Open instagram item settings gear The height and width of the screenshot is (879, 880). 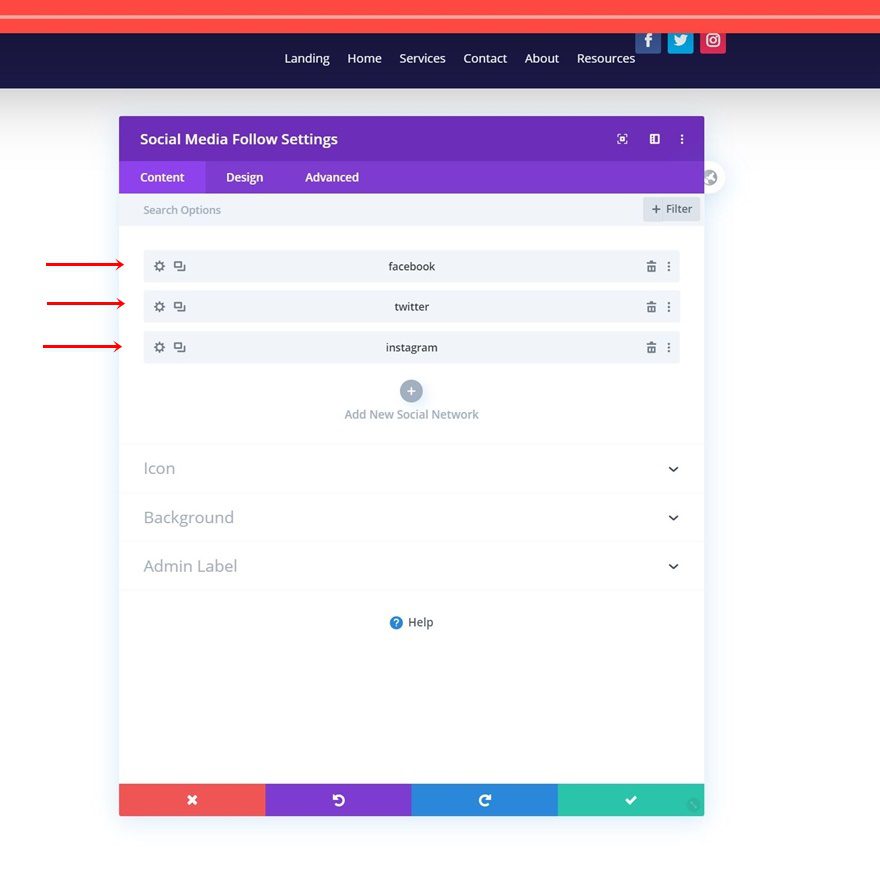(159, 347)
